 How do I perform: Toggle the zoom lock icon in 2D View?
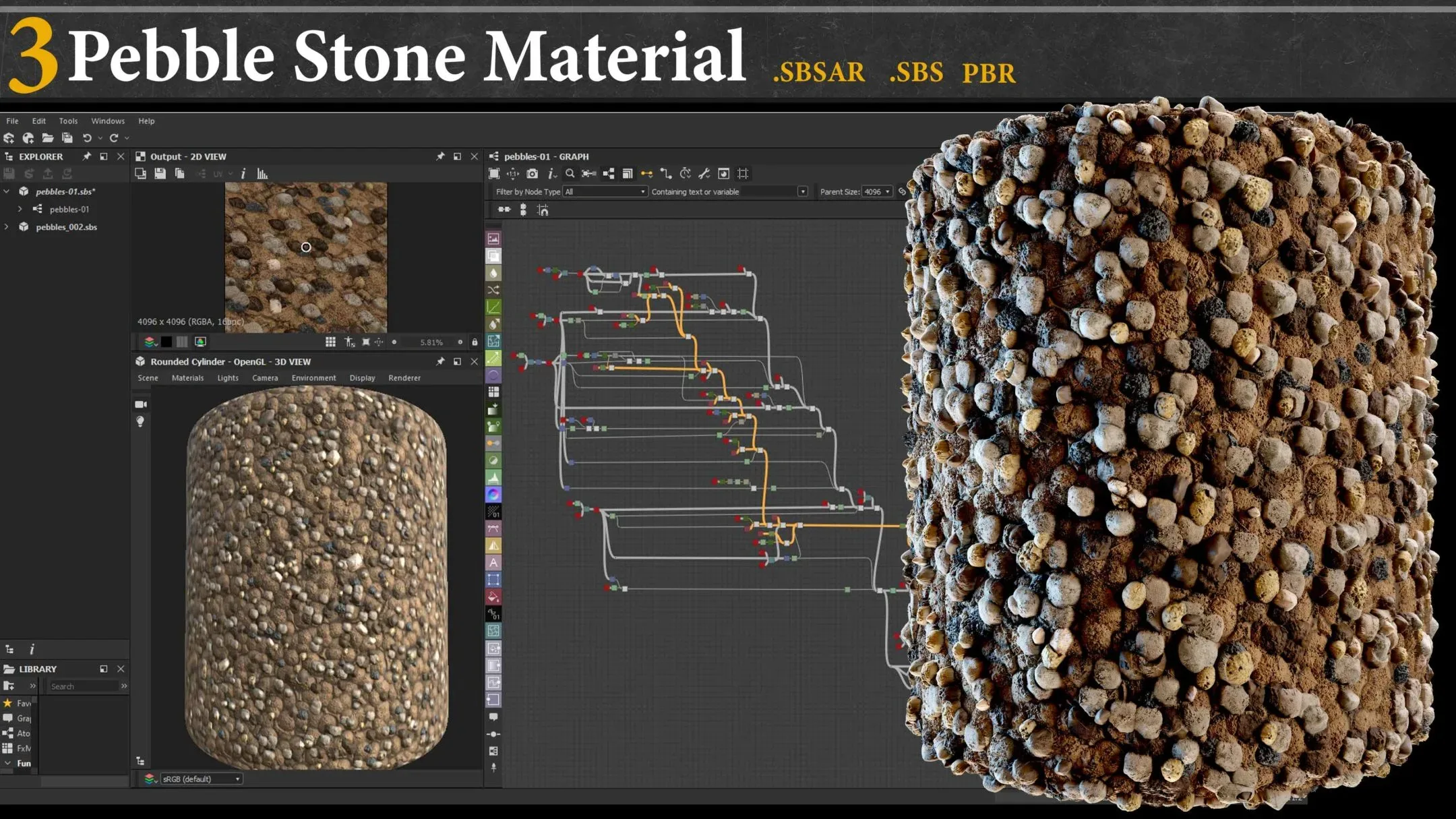pos(475,342)
